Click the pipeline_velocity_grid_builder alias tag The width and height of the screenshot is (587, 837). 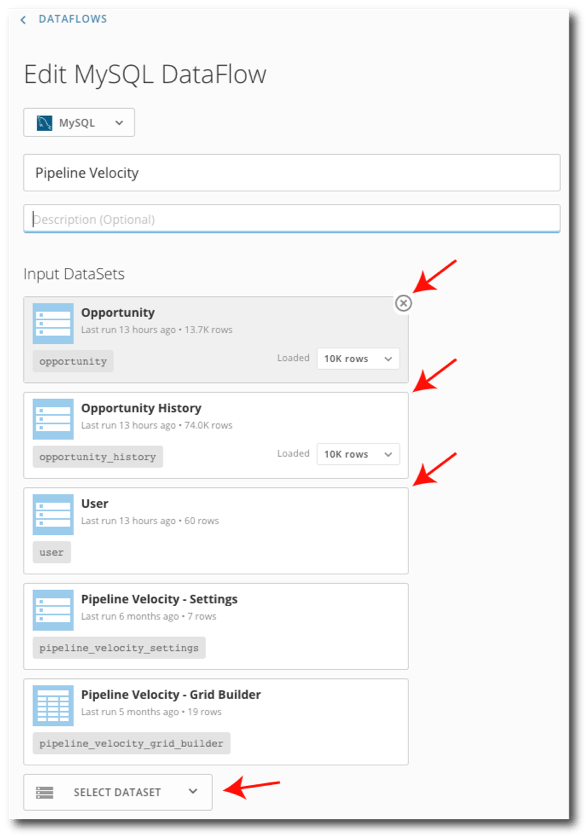131,744
